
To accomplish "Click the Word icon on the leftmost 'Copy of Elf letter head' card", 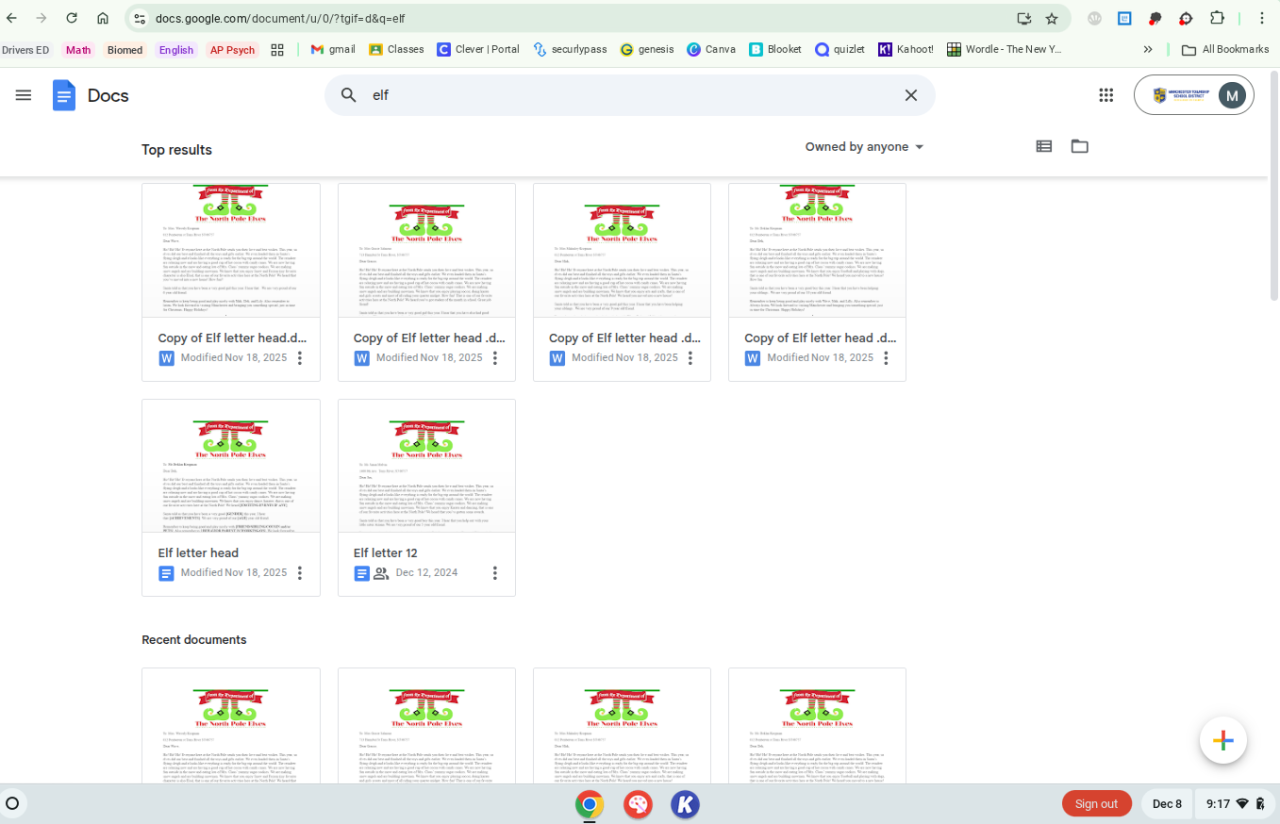I will 166,358.
